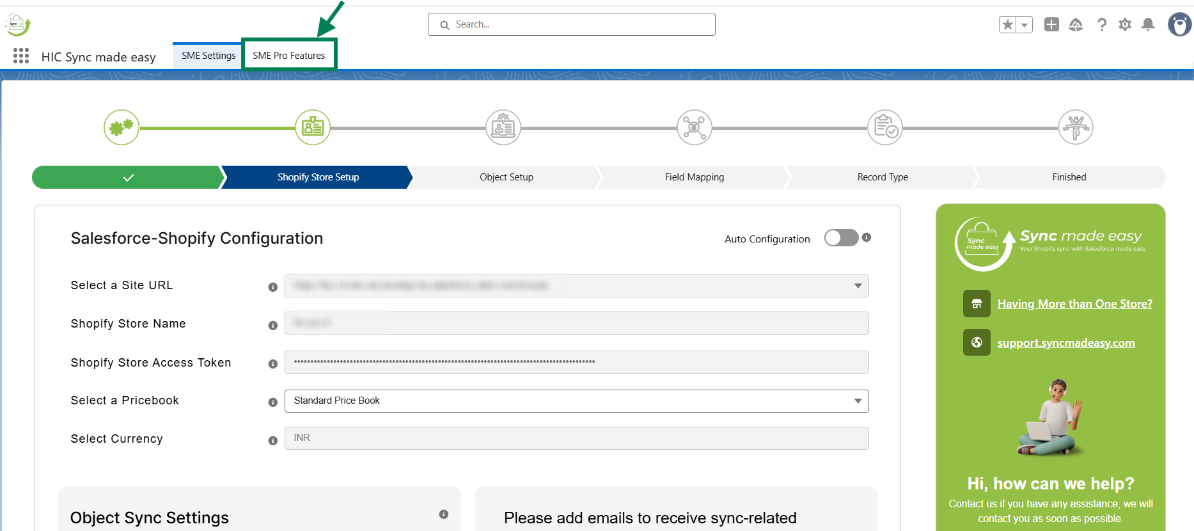Click the Shopify Store Setup ID-card step icon
Image resolution: width=1194 pixels, height=531 pixels.
313,127
